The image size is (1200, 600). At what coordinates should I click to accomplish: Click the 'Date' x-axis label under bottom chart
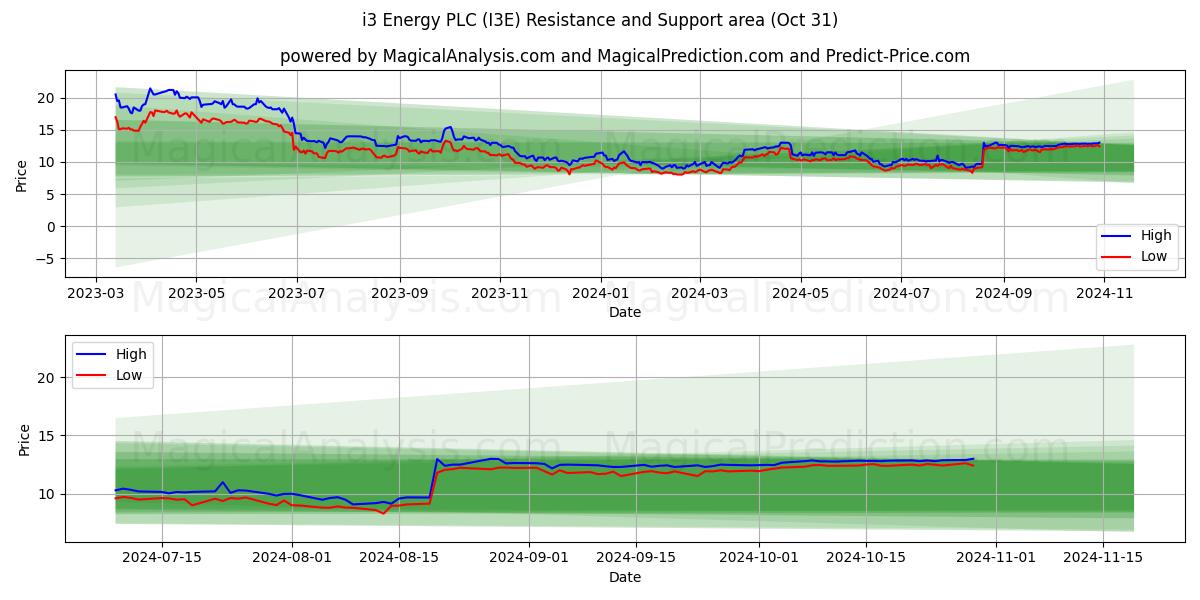625,578
